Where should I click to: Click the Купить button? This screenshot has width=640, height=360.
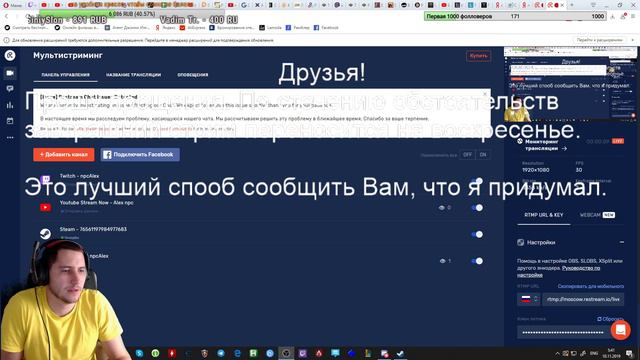point(478,56)
